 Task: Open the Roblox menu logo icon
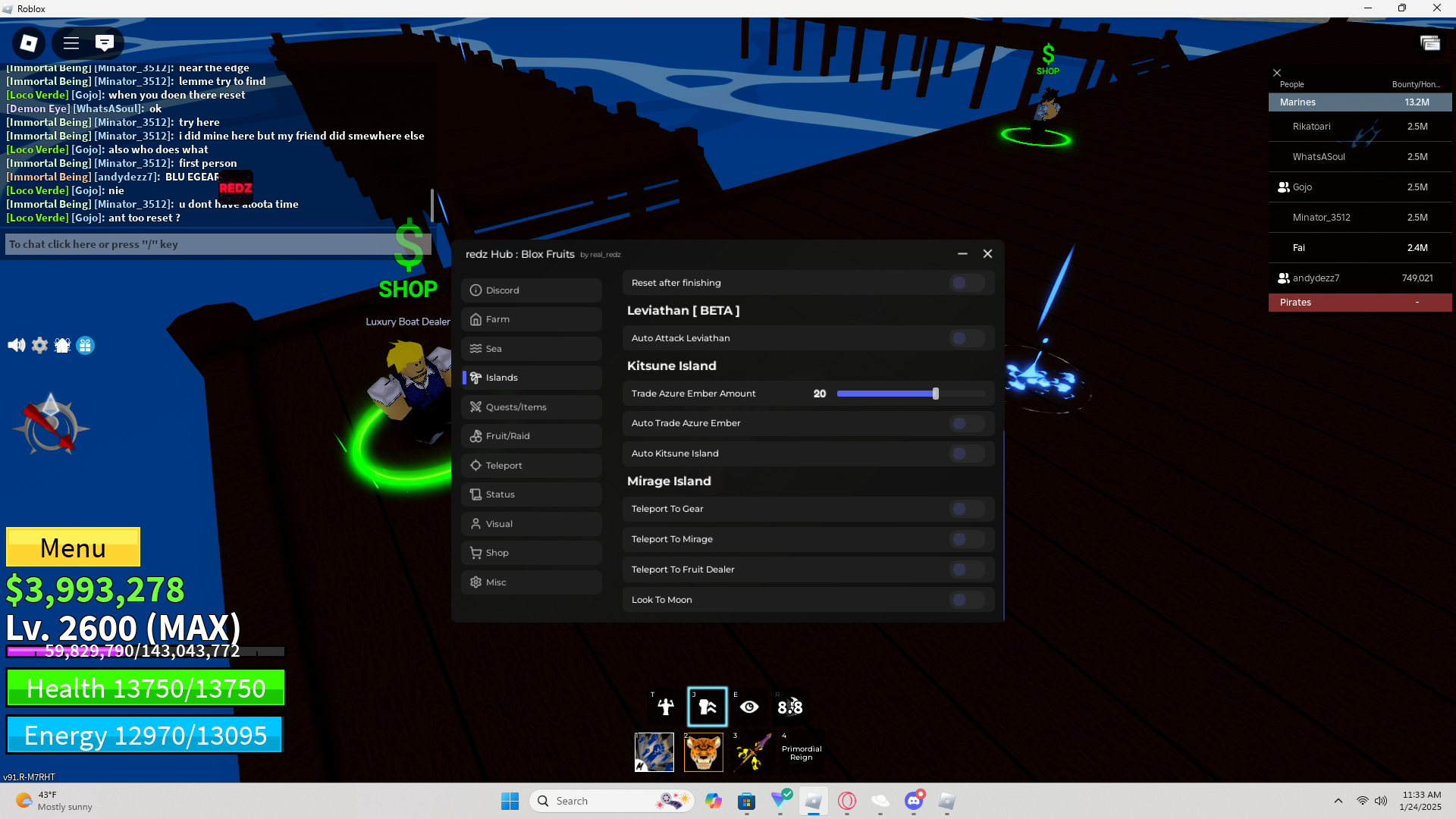29,43
